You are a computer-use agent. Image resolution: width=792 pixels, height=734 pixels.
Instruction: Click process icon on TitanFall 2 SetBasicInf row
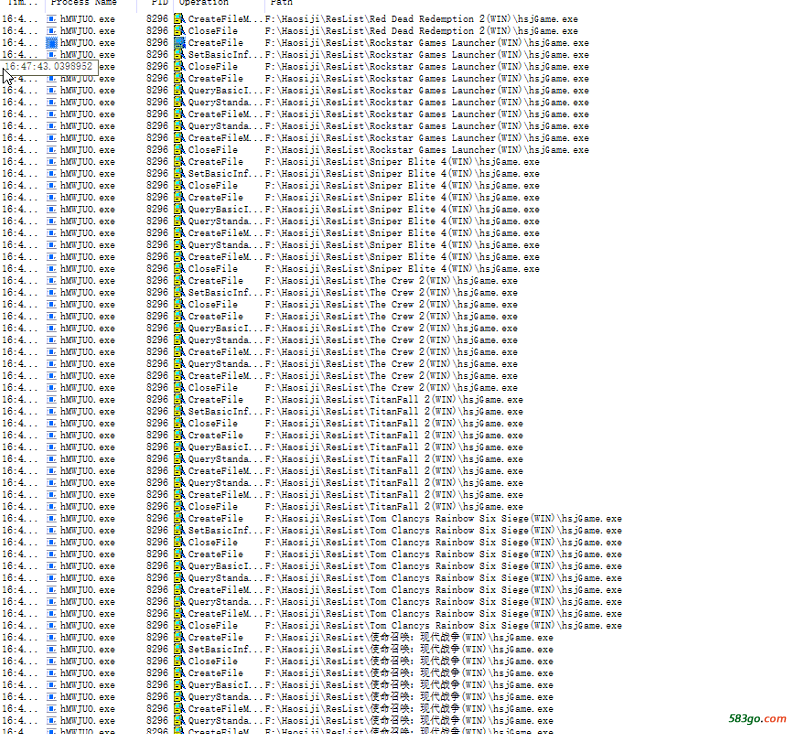[52, 412]
